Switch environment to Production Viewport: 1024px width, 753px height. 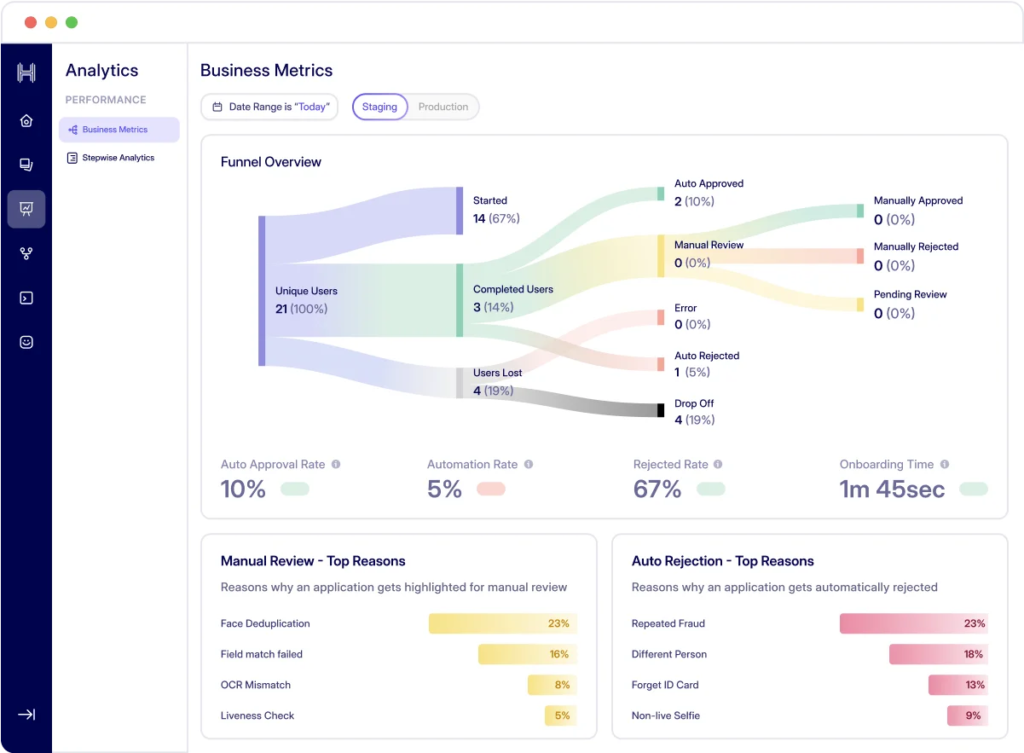(x=443, y=106)
